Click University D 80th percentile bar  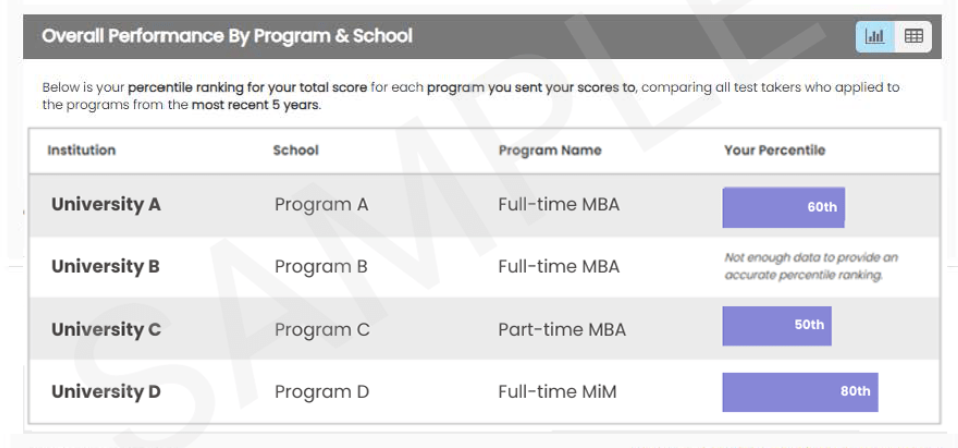[800, 392]
